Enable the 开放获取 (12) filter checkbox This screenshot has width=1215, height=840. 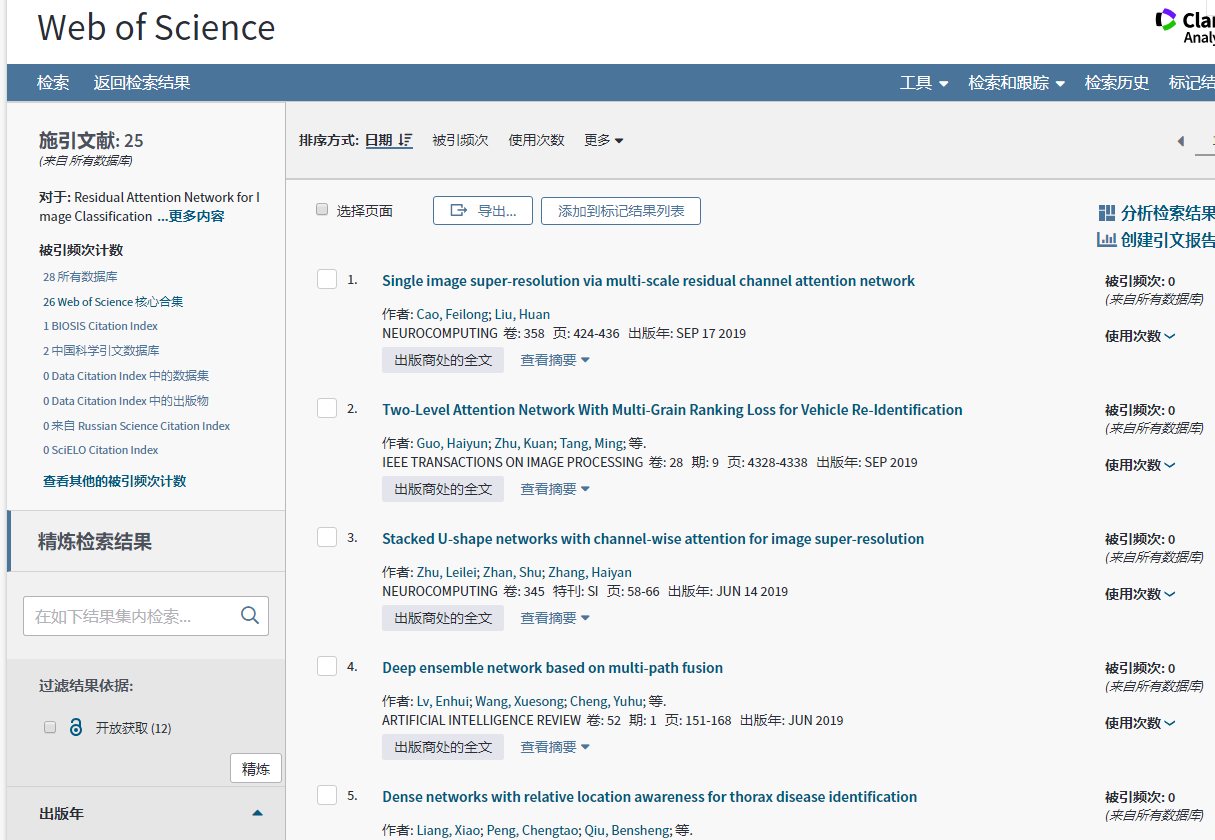(x=50, y=727)
